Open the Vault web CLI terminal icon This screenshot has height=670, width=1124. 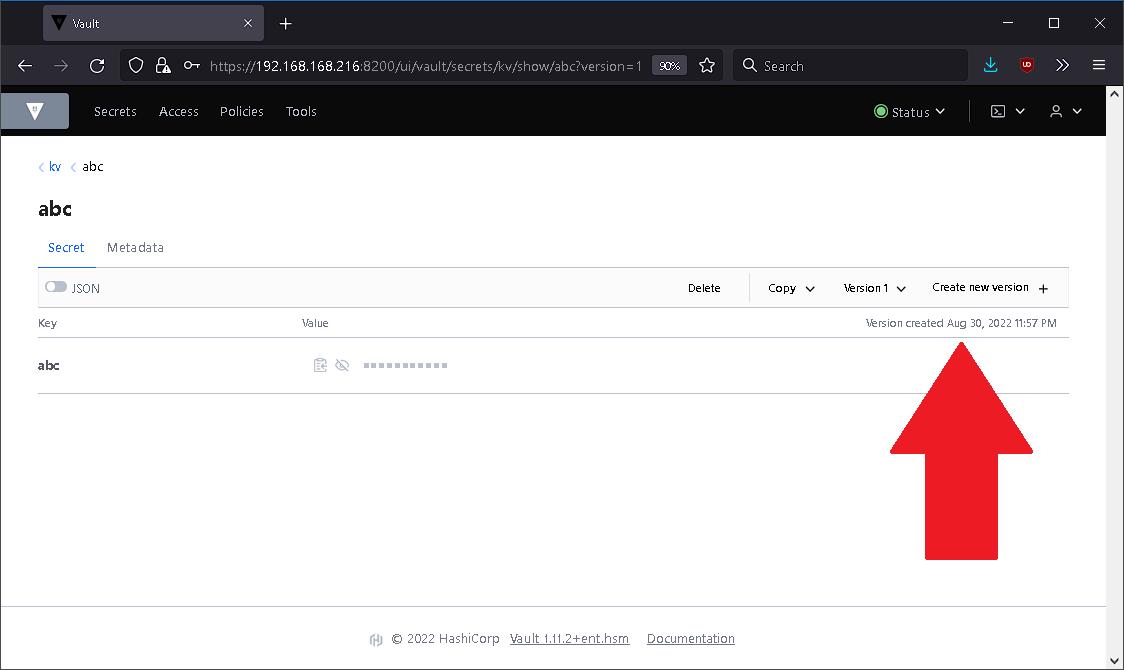(x=998, y=111)
